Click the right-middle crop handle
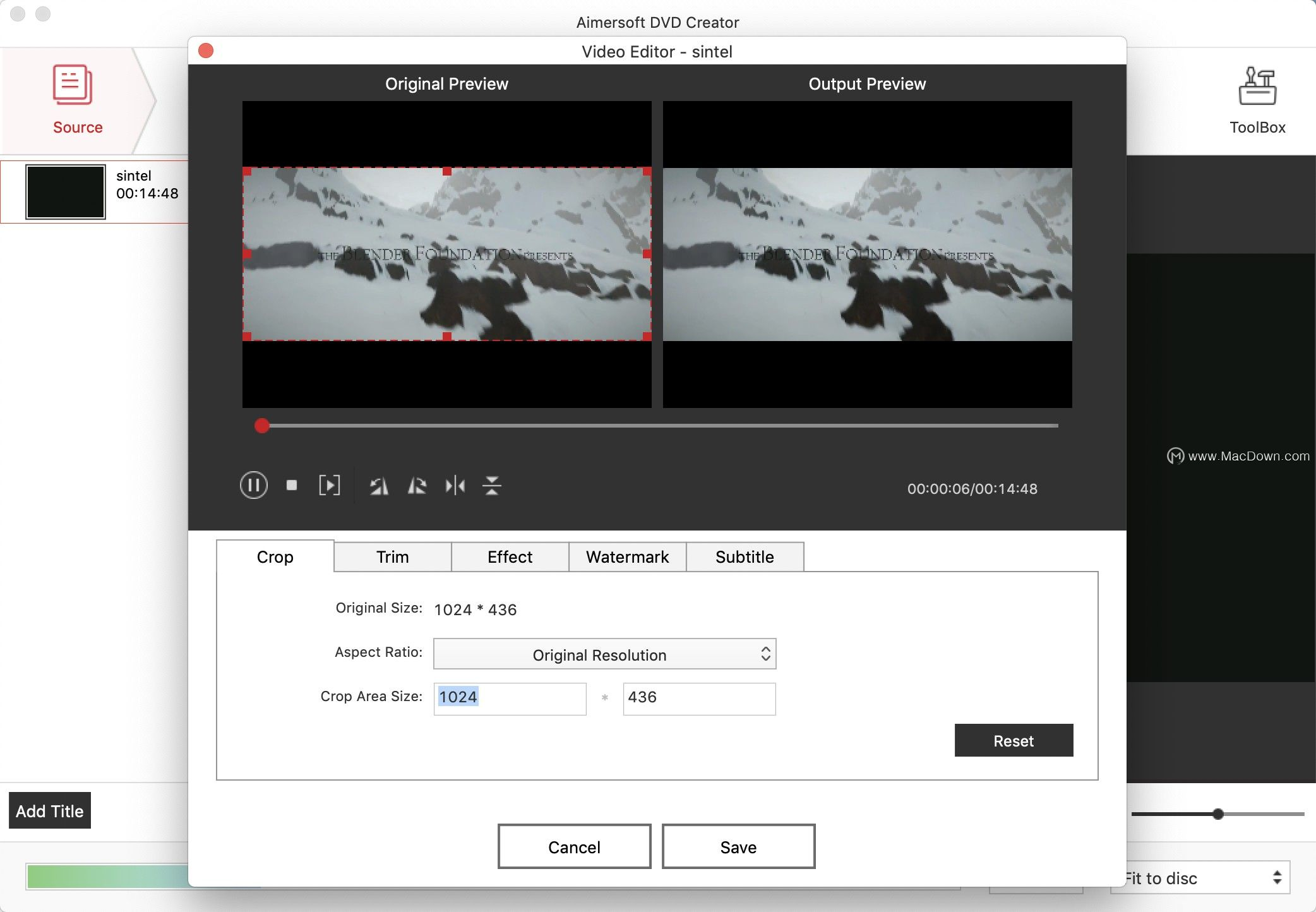This screenshot has width=1316, height=912. pyautogui.click(x=647, y=254)
